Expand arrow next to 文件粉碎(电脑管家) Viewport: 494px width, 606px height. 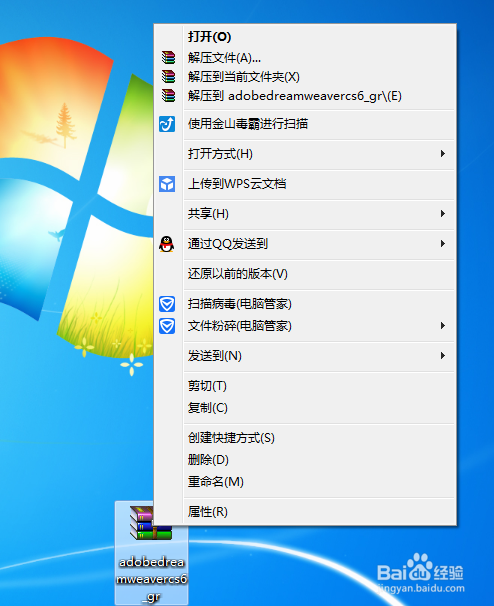click(x=443, y=326)
